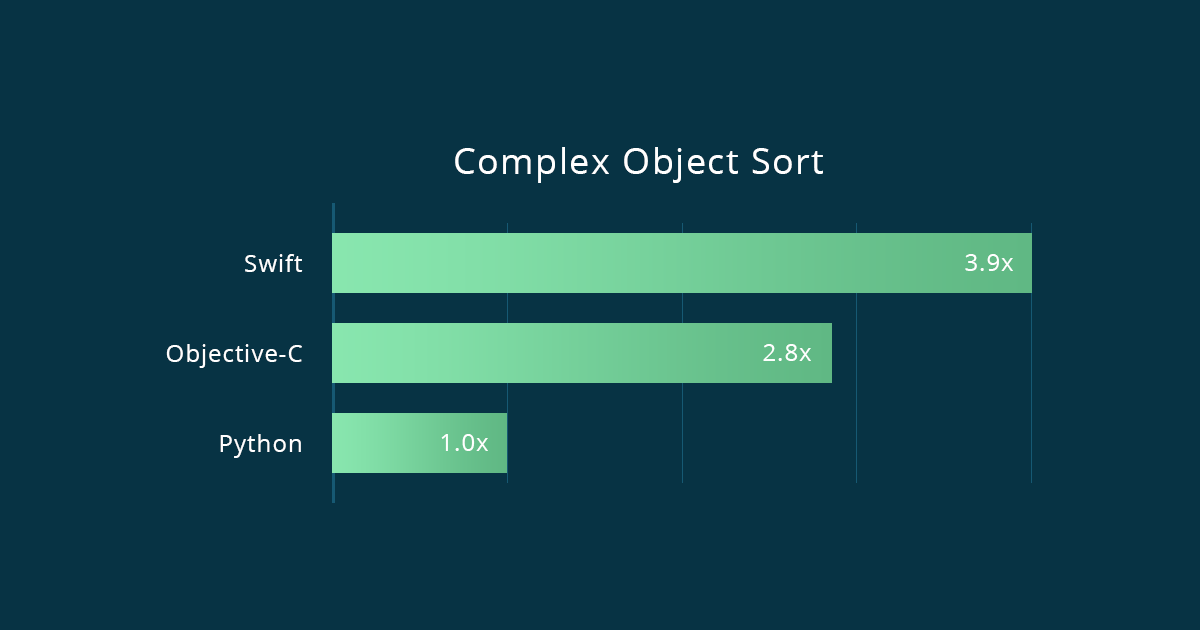
Task: Click the gridline just right of Objective-C bar
Action: coord(856,400)
